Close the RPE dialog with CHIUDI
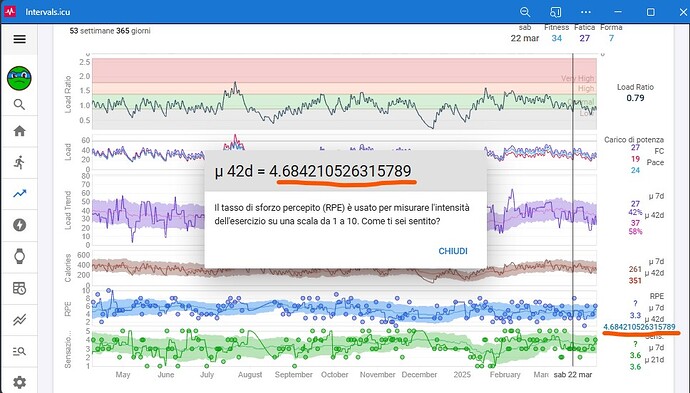This screenshot has height=393, width=690. point(453,251)
